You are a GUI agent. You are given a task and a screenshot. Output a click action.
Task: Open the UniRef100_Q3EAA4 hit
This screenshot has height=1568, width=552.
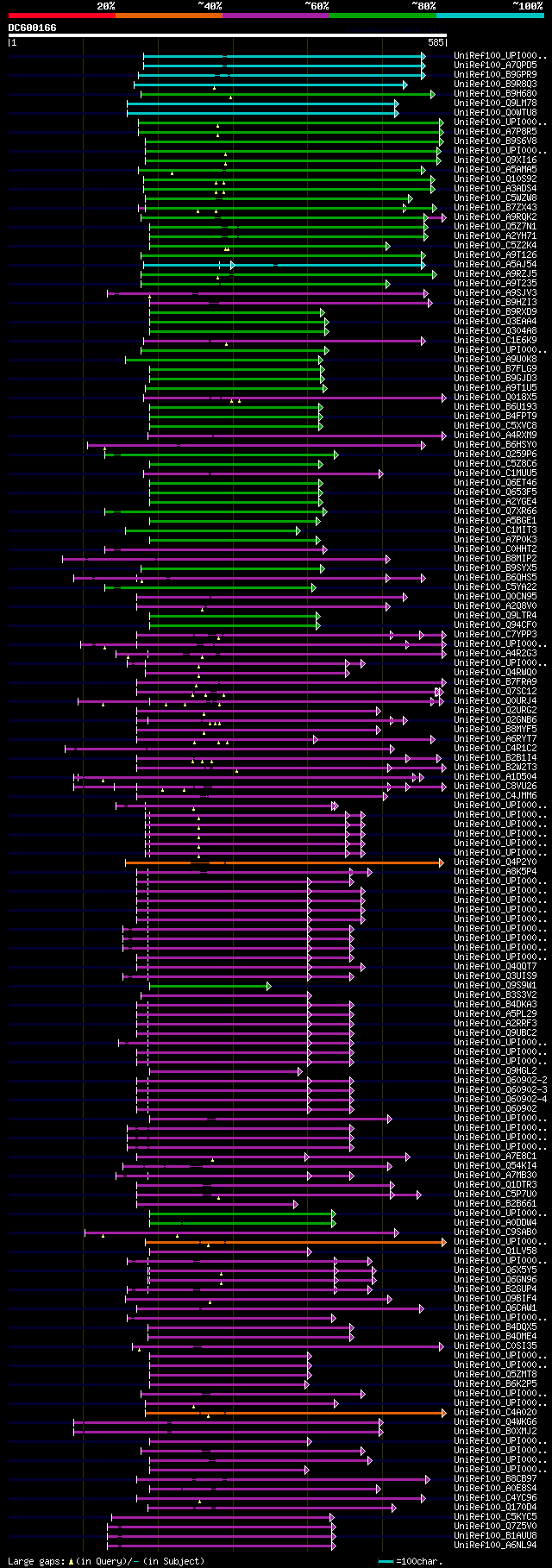click(495, 322)
